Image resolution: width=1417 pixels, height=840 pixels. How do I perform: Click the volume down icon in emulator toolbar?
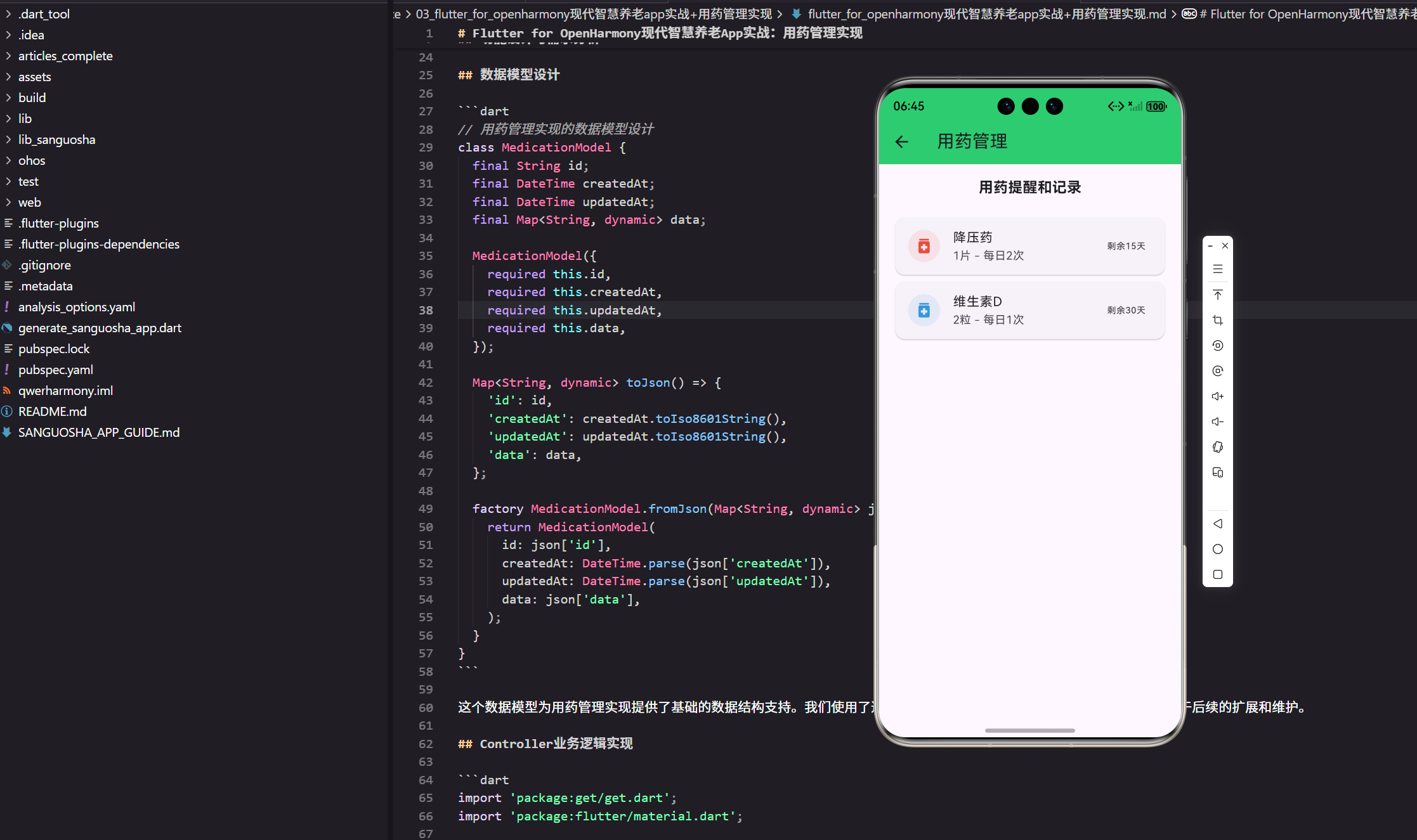pyautogui.click(x=1217, y=422)
